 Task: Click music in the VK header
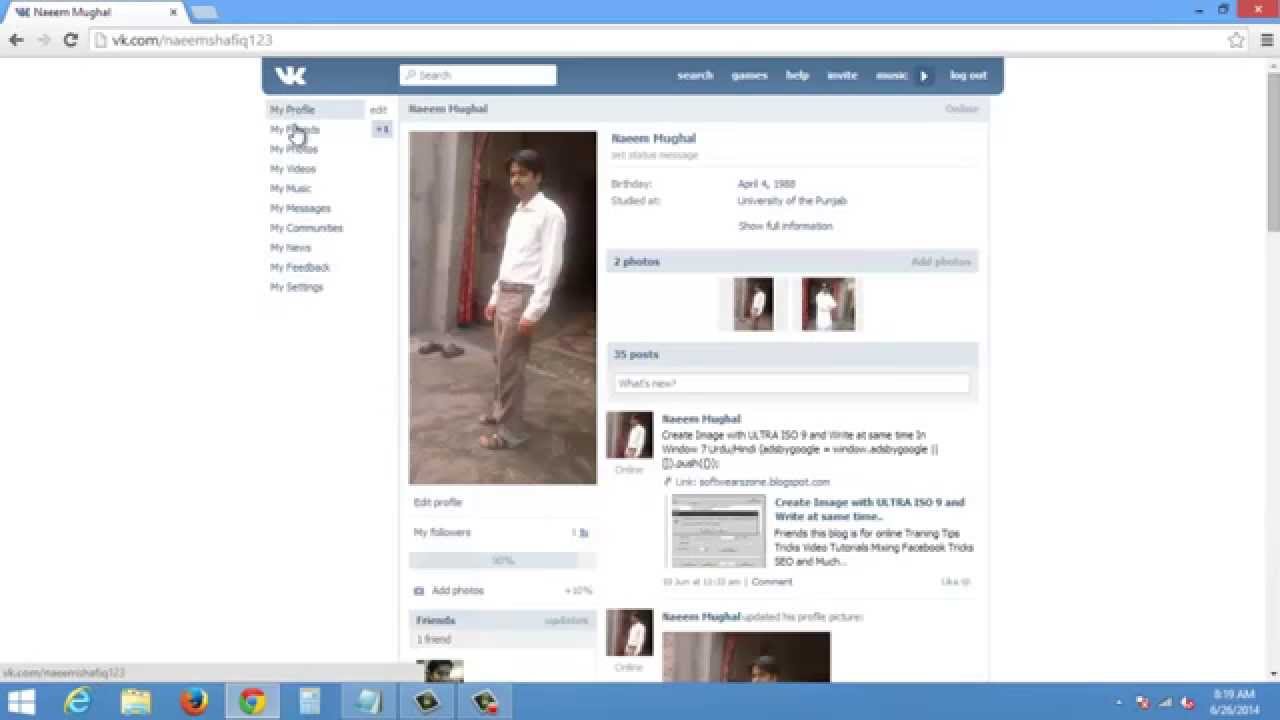click(x=892, y=75)
